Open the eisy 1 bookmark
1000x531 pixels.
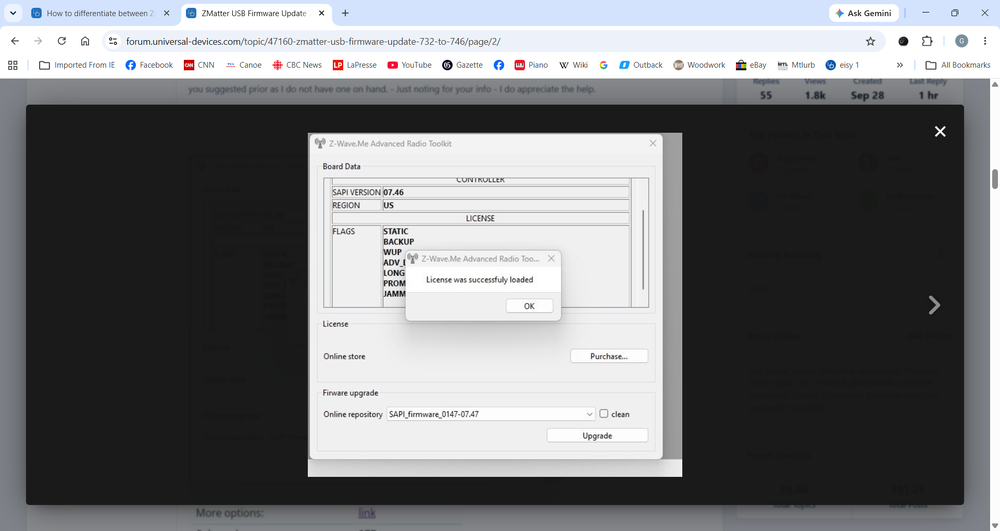(842, 65)
